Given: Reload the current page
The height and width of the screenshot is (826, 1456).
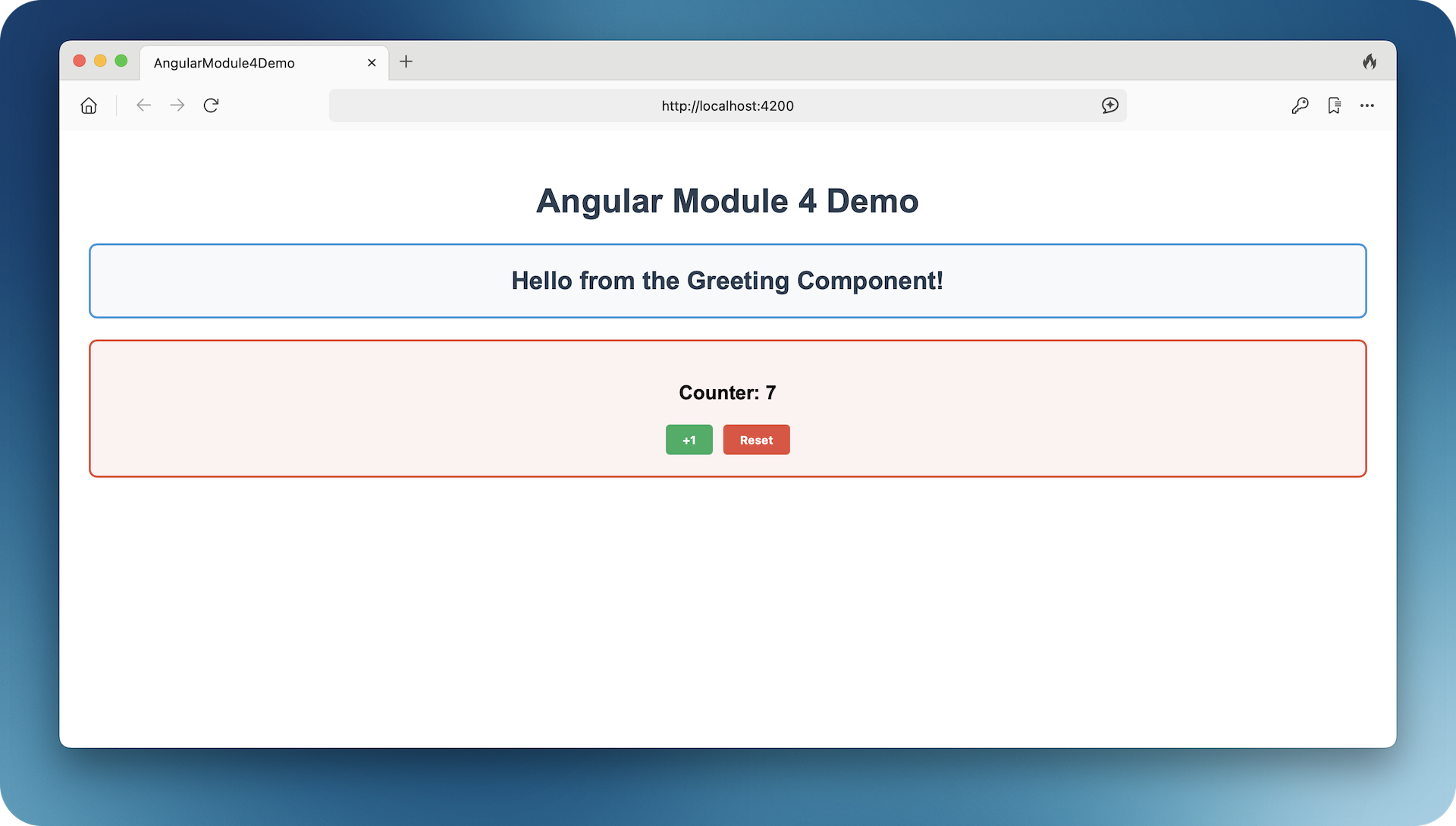Looking at the screenshot, I should coord(211,105).
